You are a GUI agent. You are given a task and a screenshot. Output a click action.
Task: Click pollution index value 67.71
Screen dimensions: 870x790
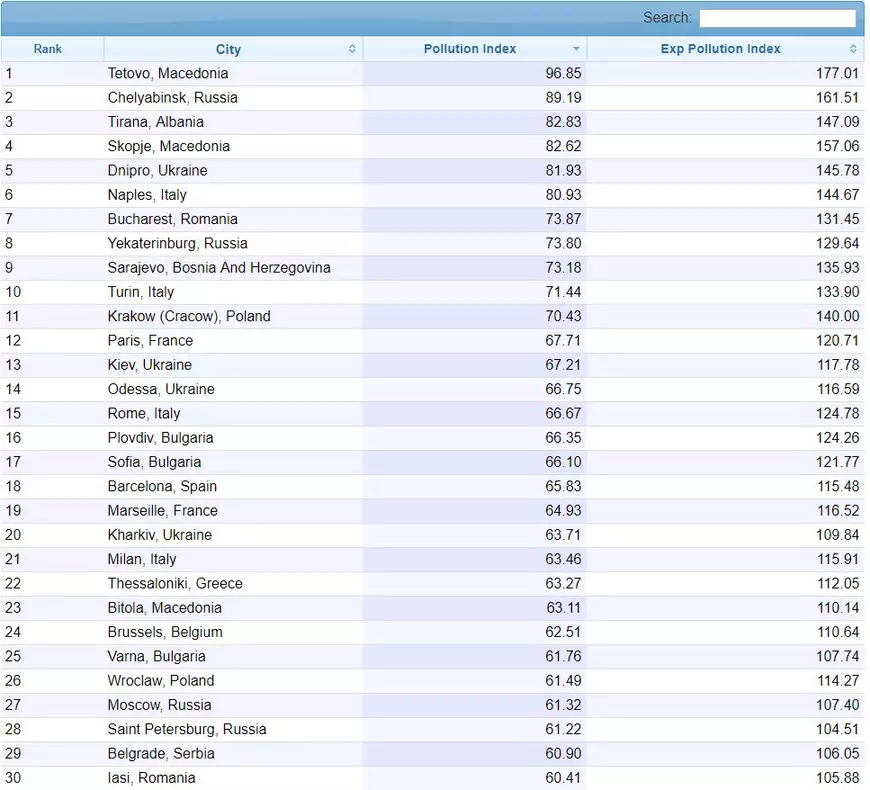click(563, 341)
